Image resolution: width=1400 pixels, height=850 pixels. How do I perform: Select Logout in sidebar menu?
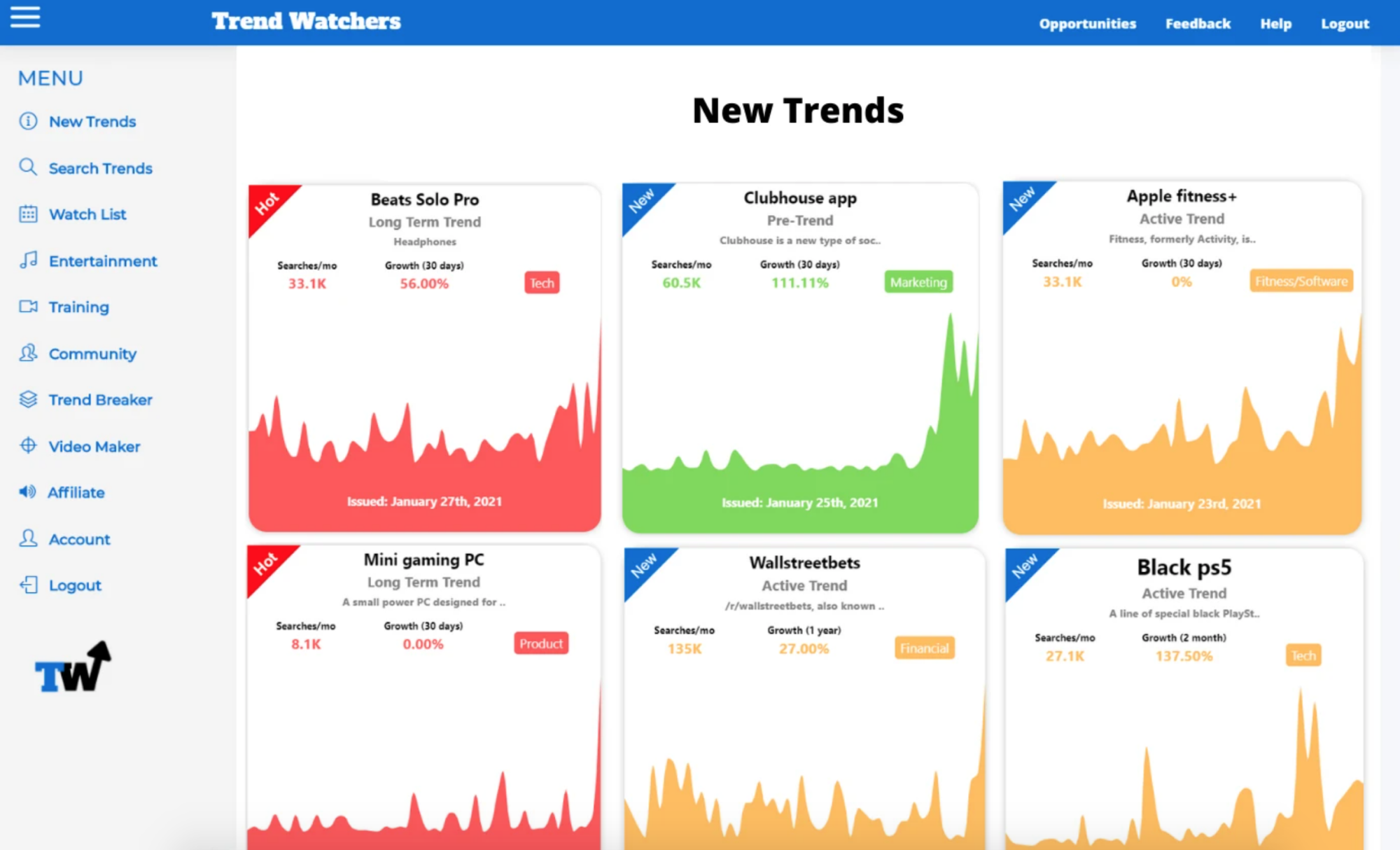point(75,585)
